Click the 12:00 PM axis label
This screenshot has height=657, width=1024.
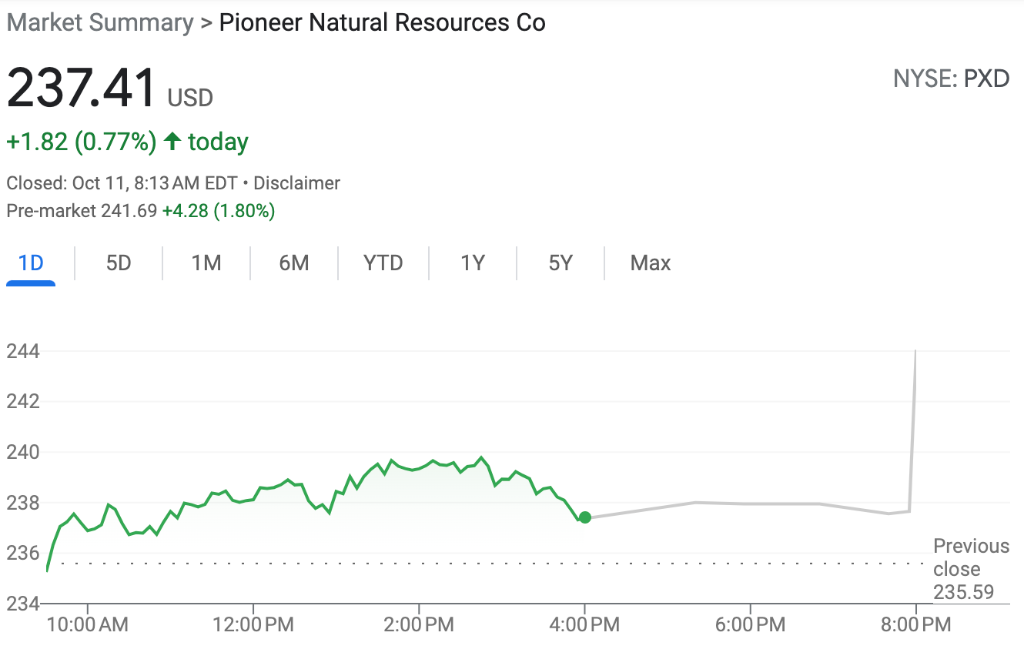[x=253, y=624]
